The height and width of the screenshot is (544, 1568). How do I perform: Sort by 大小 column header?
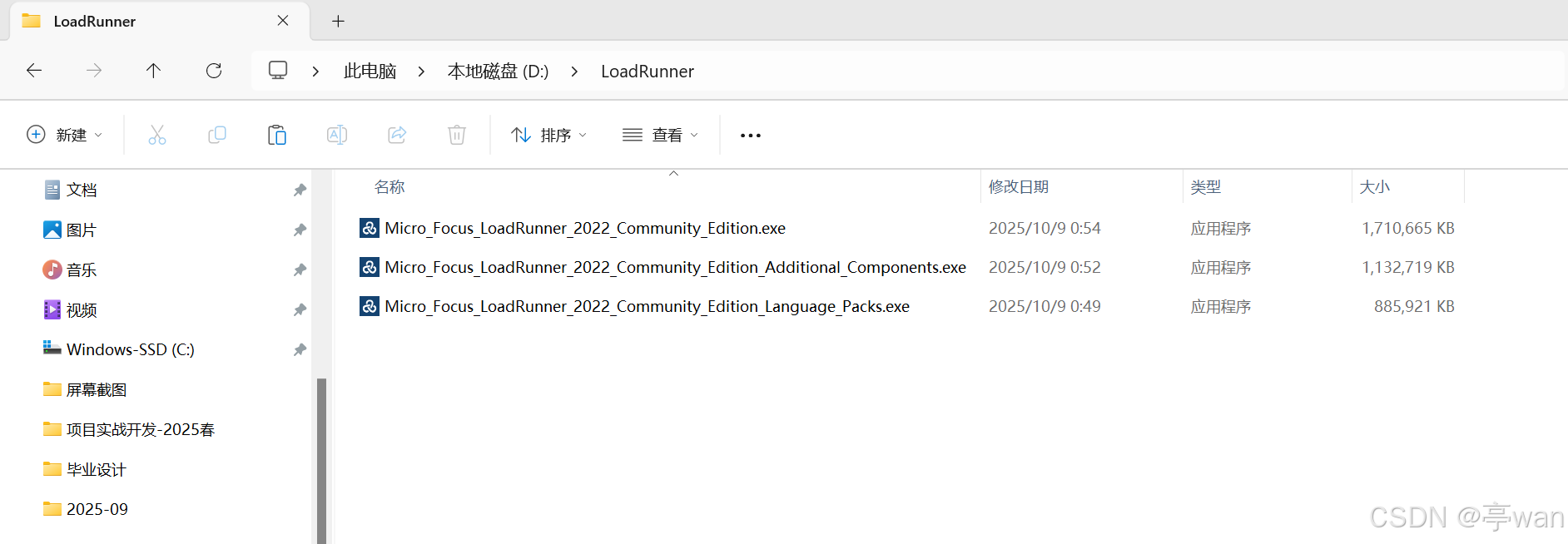coord(1375,187)
